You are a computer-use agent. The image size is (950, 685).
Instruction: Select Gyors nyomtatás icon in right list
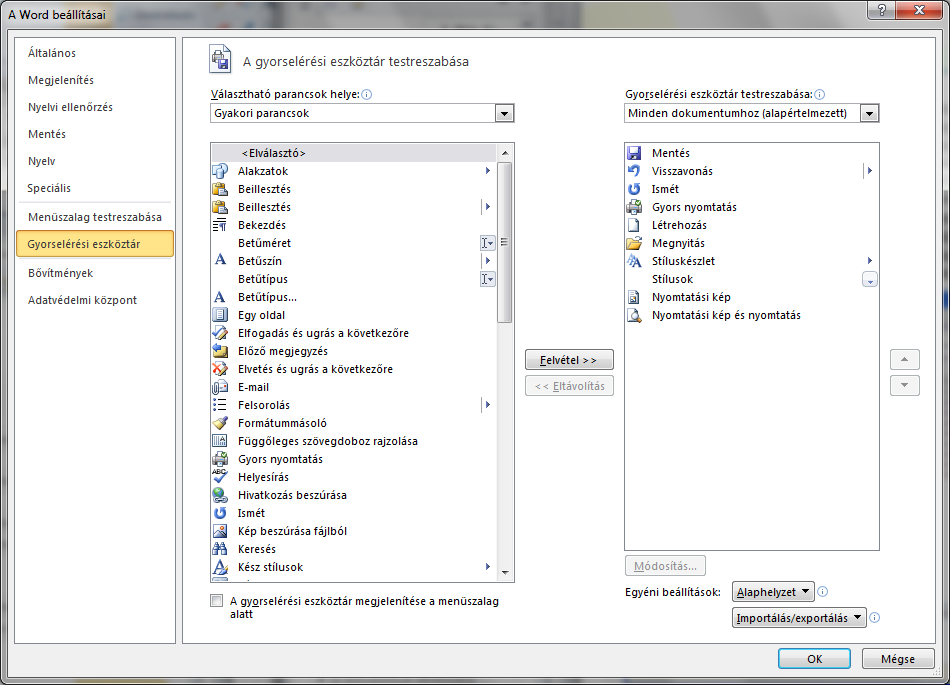pos(634,207)
